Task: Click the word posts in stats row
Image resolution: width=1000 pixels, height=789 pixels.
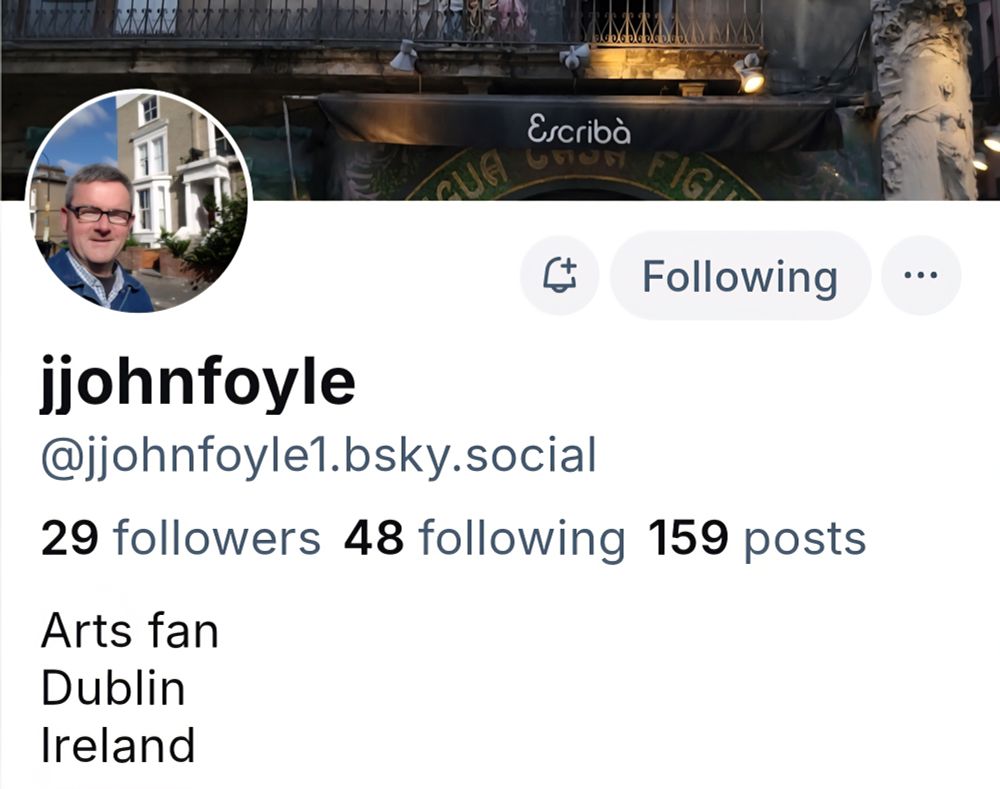Action: [805, 540]
